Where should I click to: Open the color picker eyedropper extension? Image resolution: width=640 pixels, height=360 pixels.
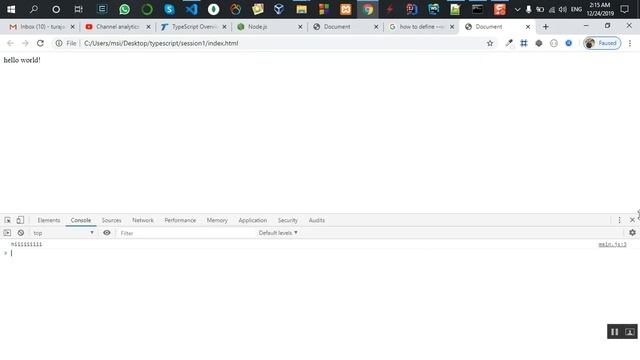(x=509, y=43)
